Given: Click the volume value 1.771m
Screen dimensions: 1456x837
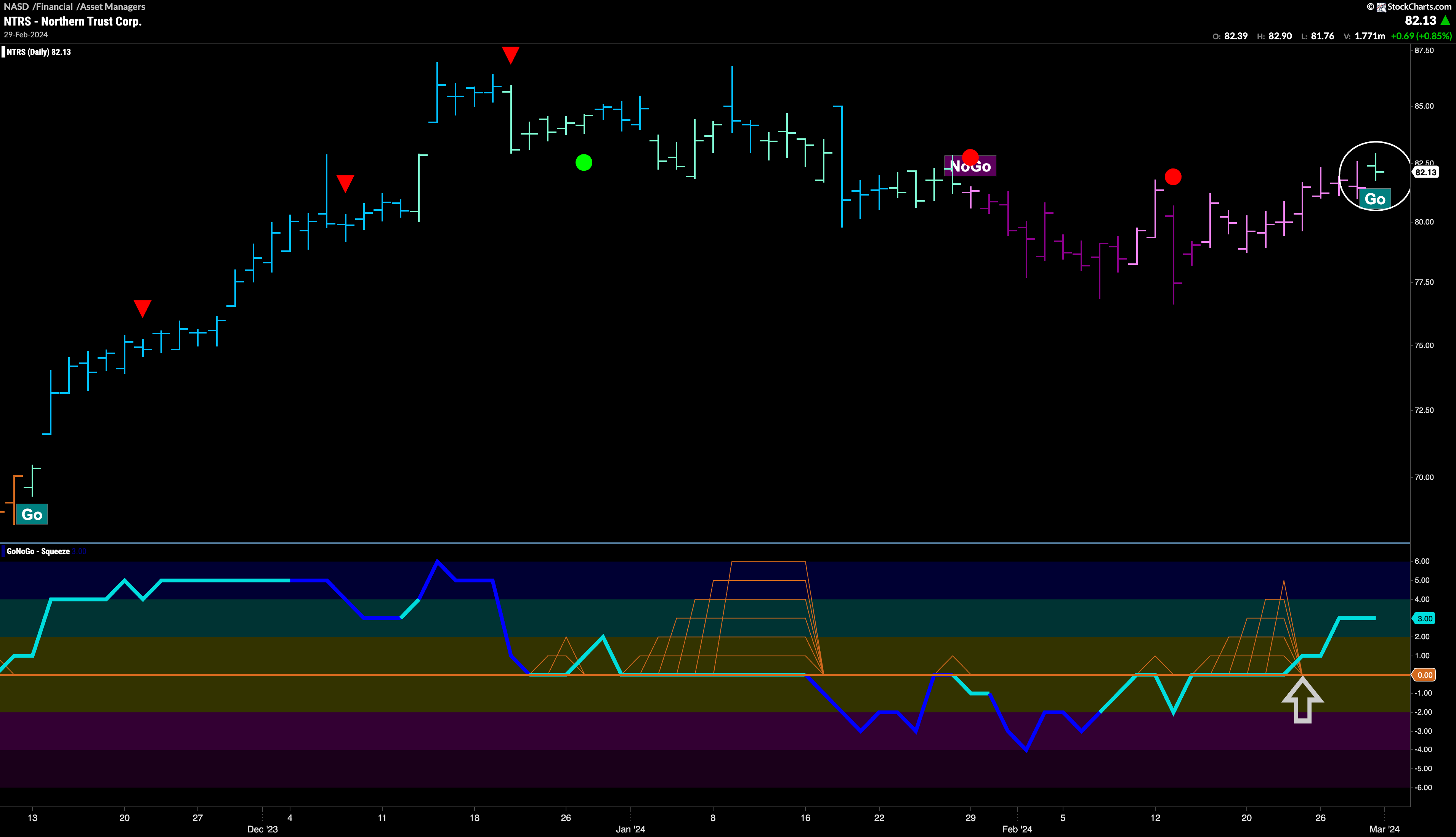Looking at the screenshot, I should click(1370, 36).
